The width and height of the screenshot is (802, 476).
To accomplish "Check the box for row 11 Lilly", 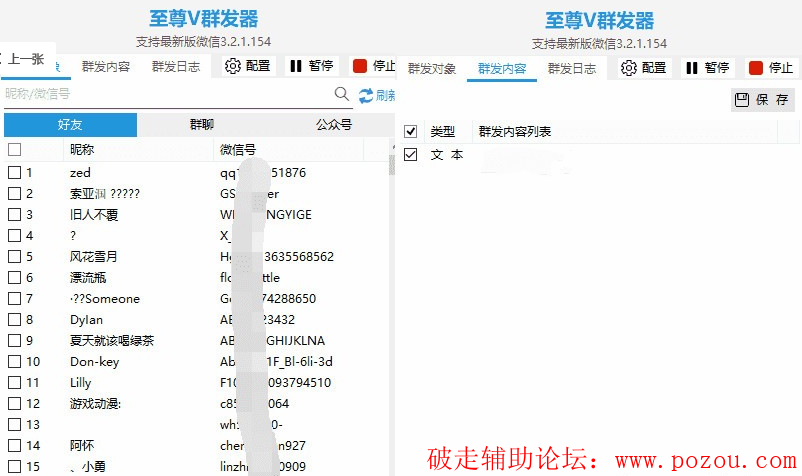I will point(14,382).
